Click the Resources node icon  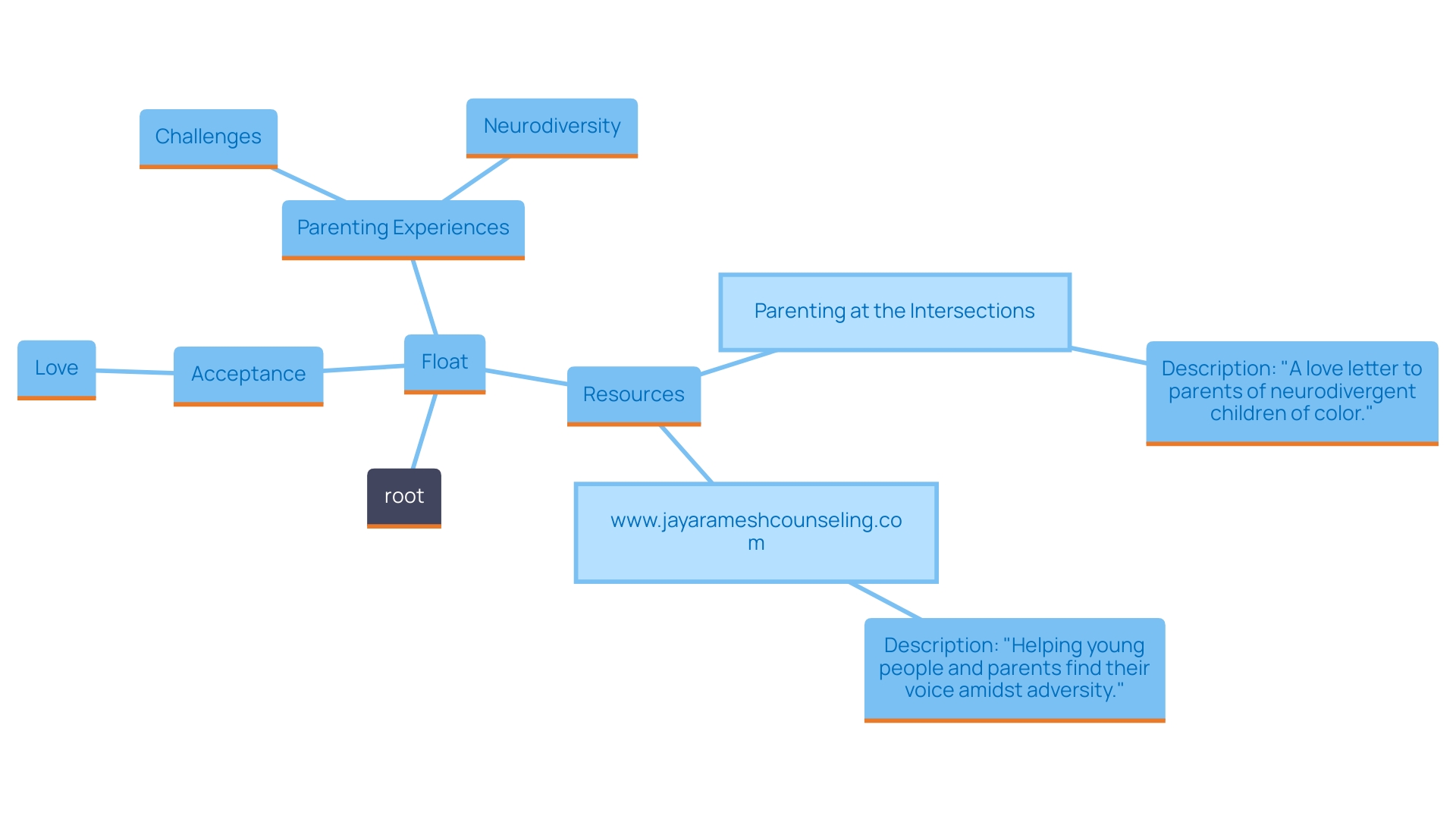(634, 390)
